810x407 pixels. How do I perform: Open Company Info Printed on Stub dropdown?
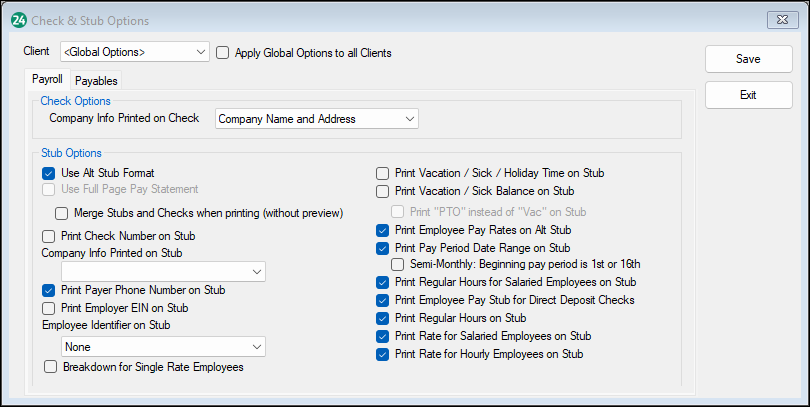point(163,272)
